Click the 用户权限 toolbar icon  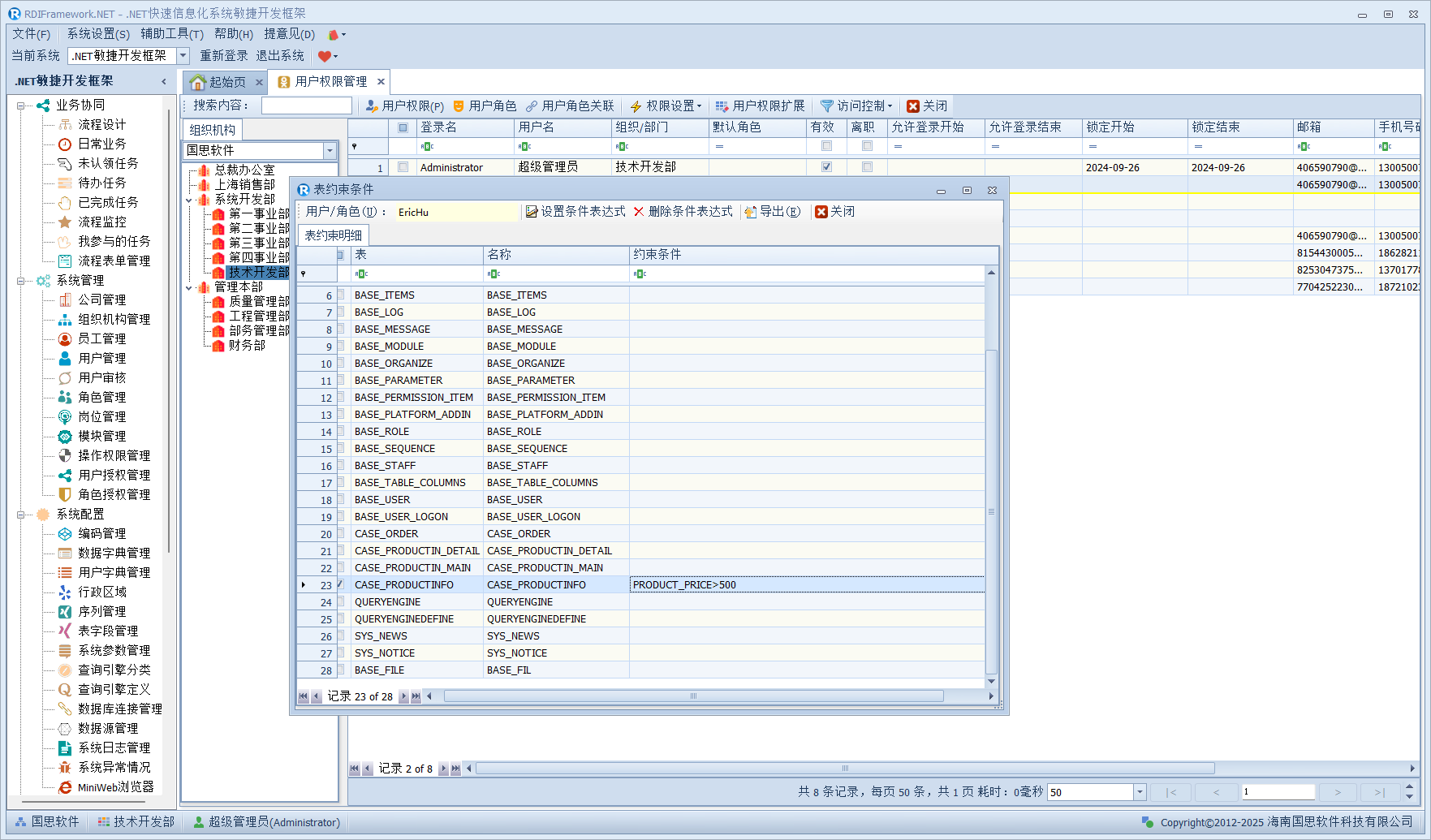pyautogui.click(x=372, y=106)
